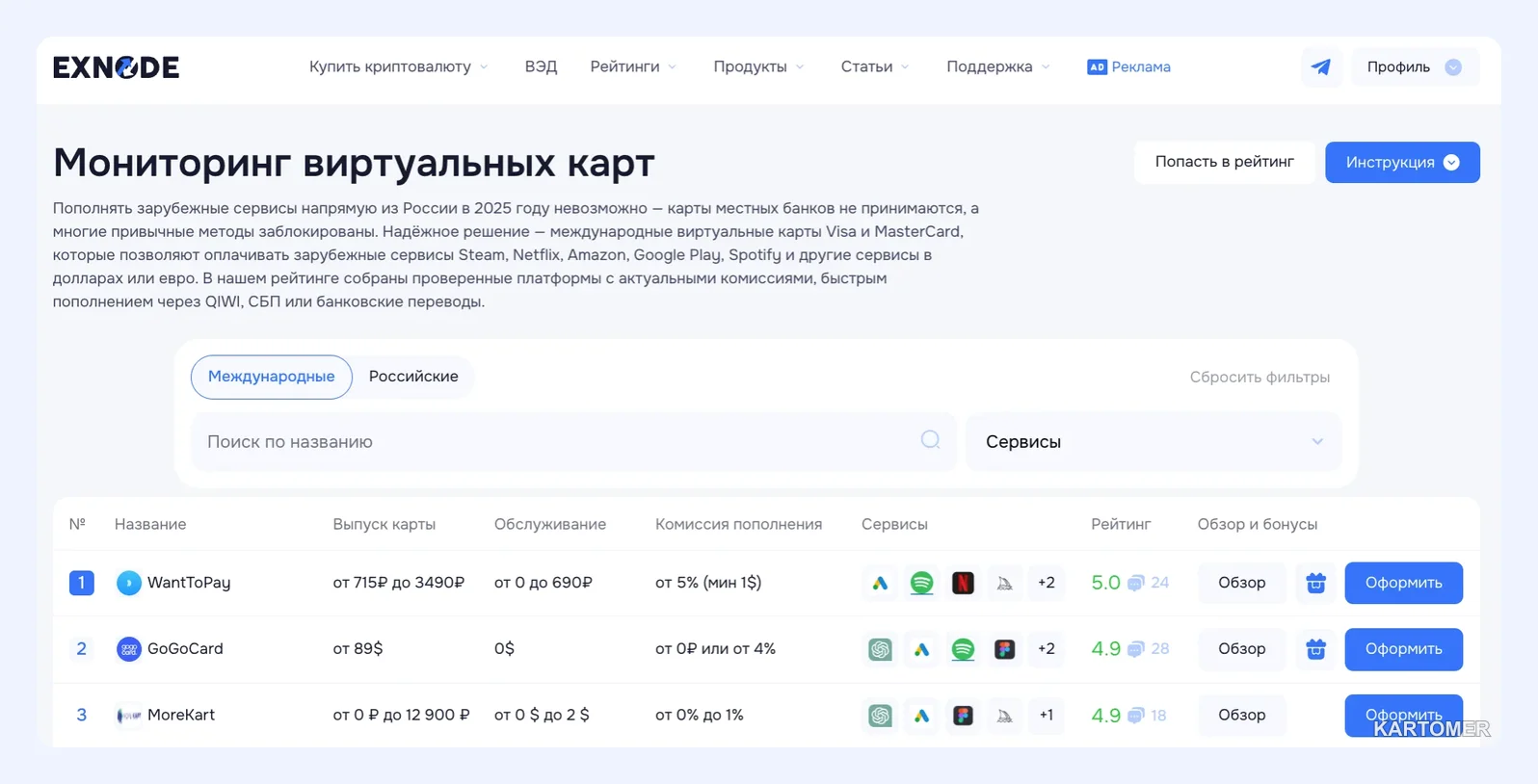1538x784 pixels.
Task: Click the WantToPay logo icon
Action: (x=128, y=583)
